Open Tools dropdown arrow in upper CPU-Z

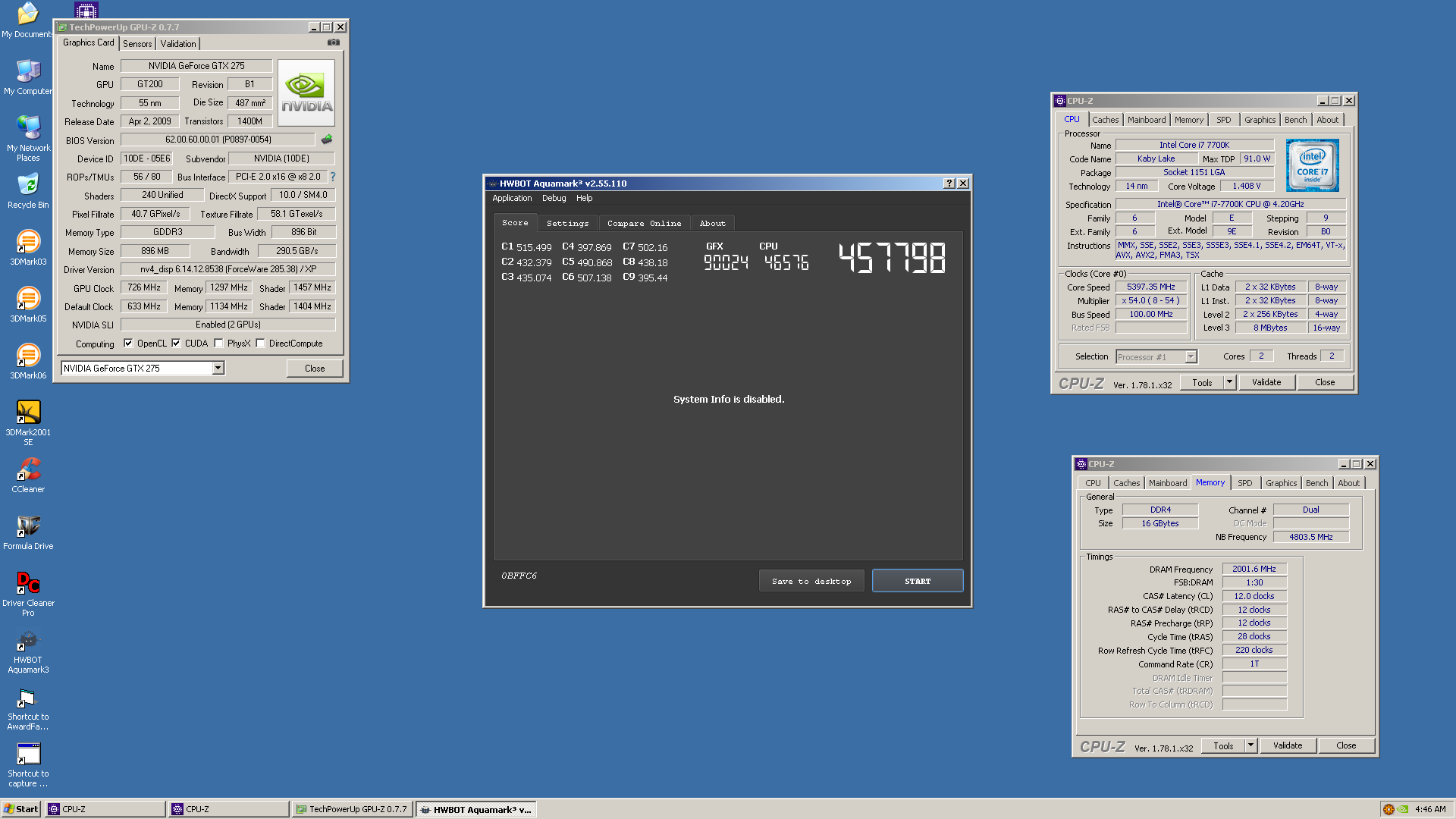pyautogui.click(x=1229, y=382)
